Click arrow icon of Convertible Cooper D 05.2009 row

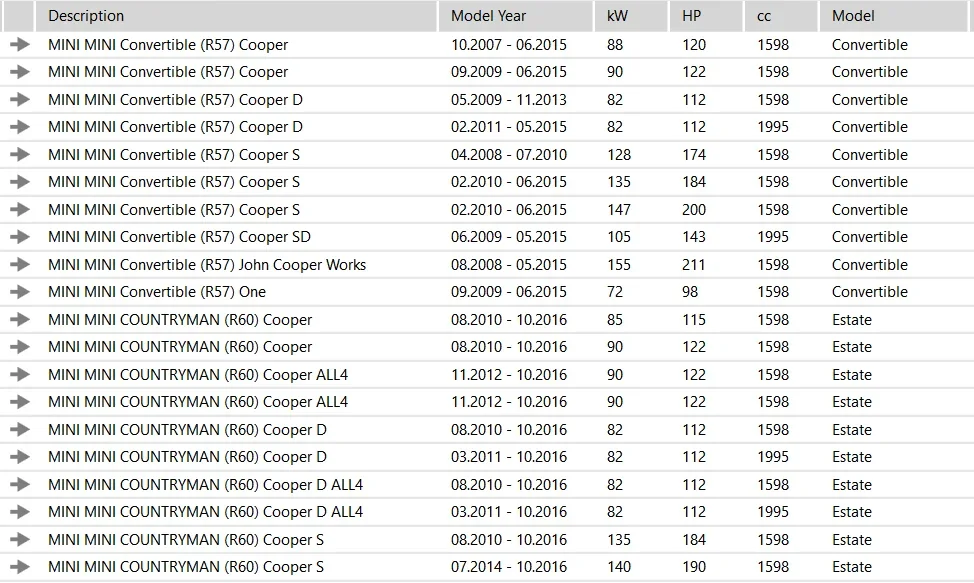[x=20, y=99]
